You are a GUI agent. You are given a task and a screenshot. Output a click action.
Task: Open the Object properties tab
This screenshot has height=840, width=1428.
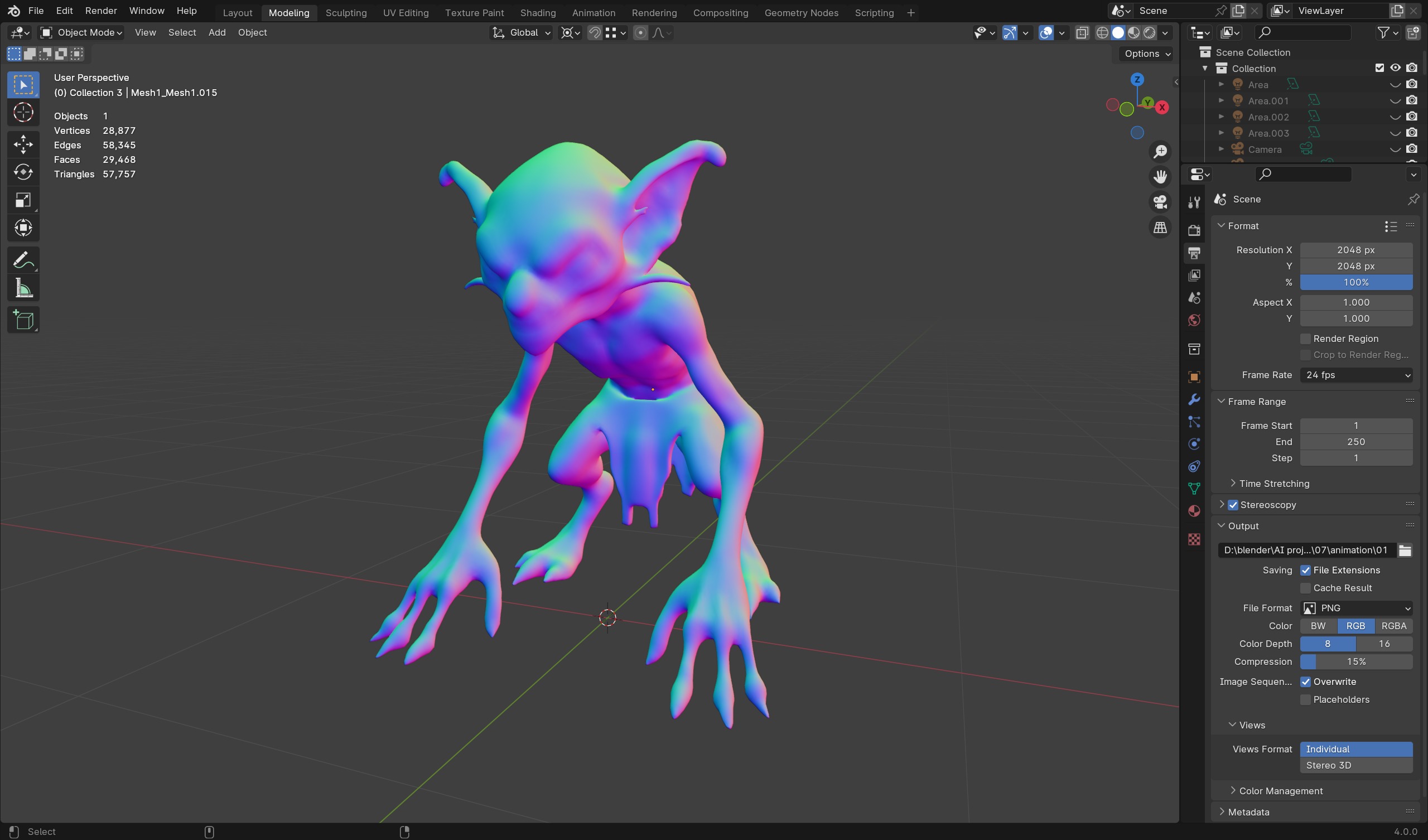click(x=1194, y=377)
